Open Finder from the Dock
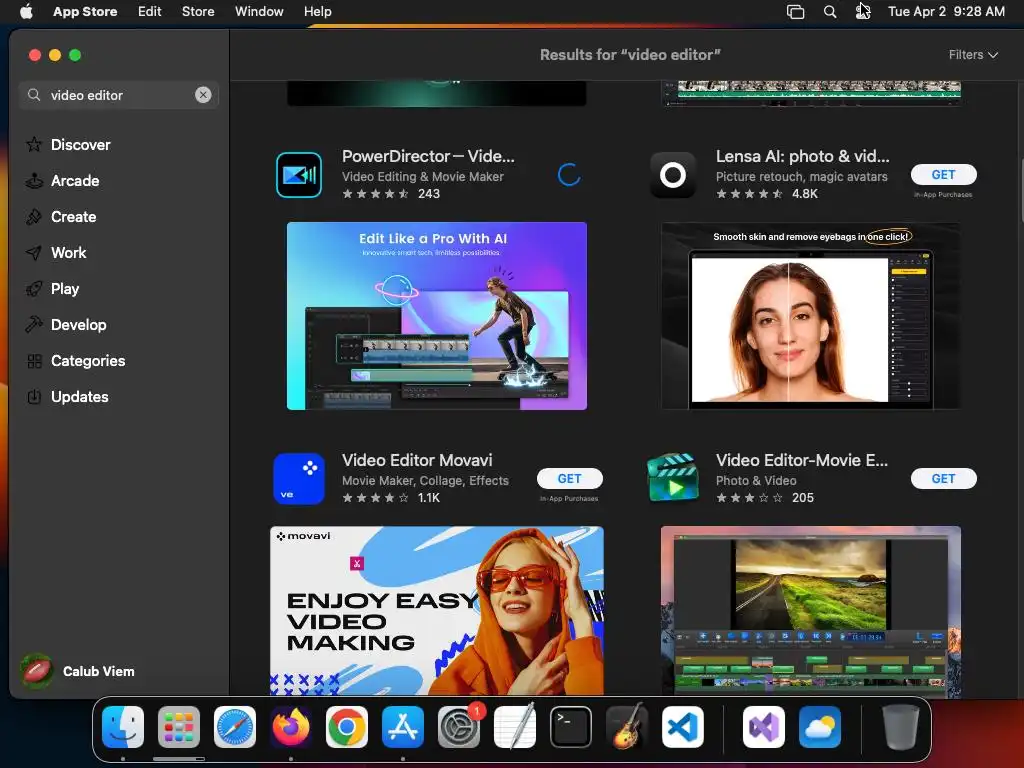 click(x=123, y=727)
